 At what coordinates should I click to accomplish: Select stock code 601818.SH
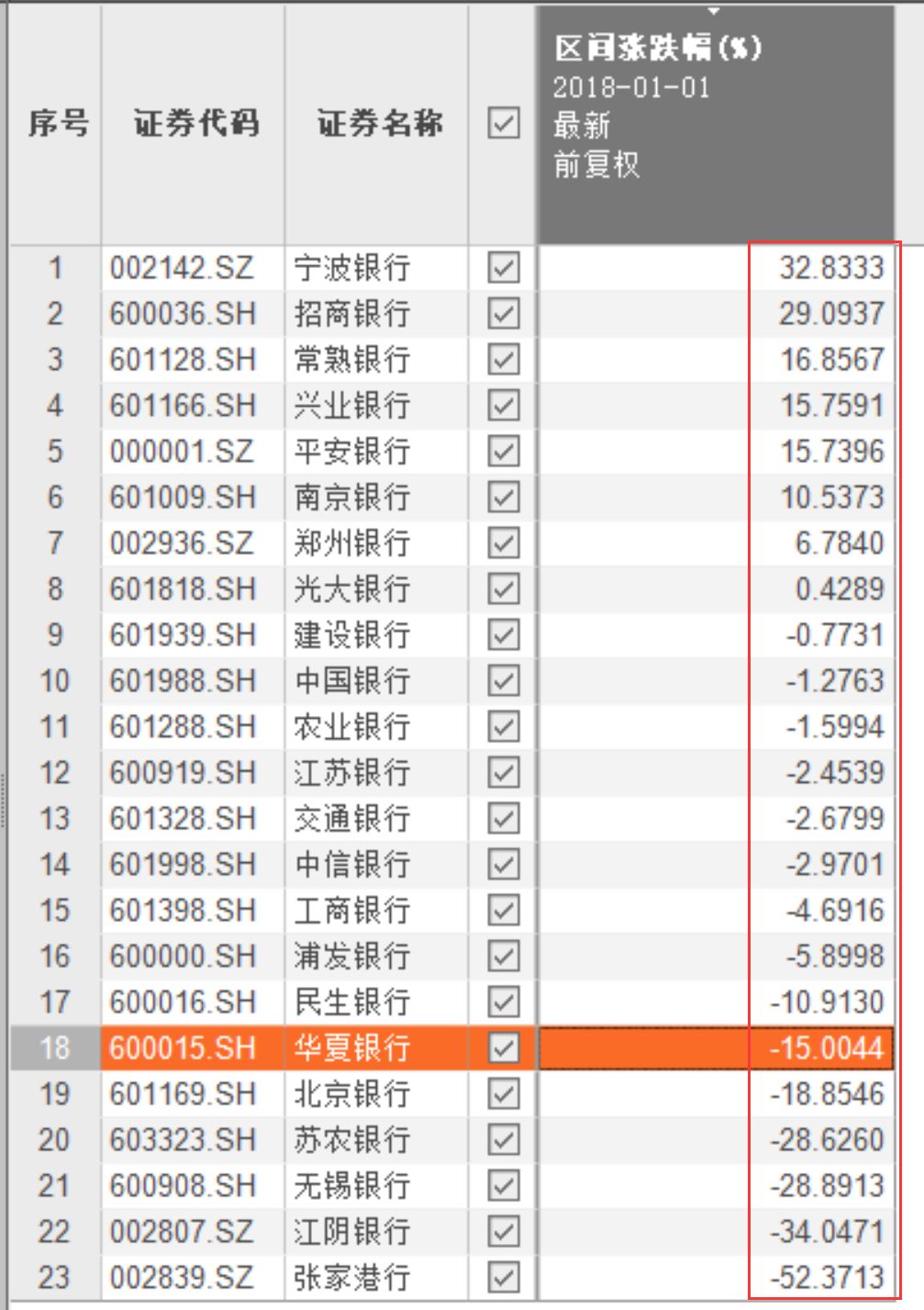click(x=183, y=589)
